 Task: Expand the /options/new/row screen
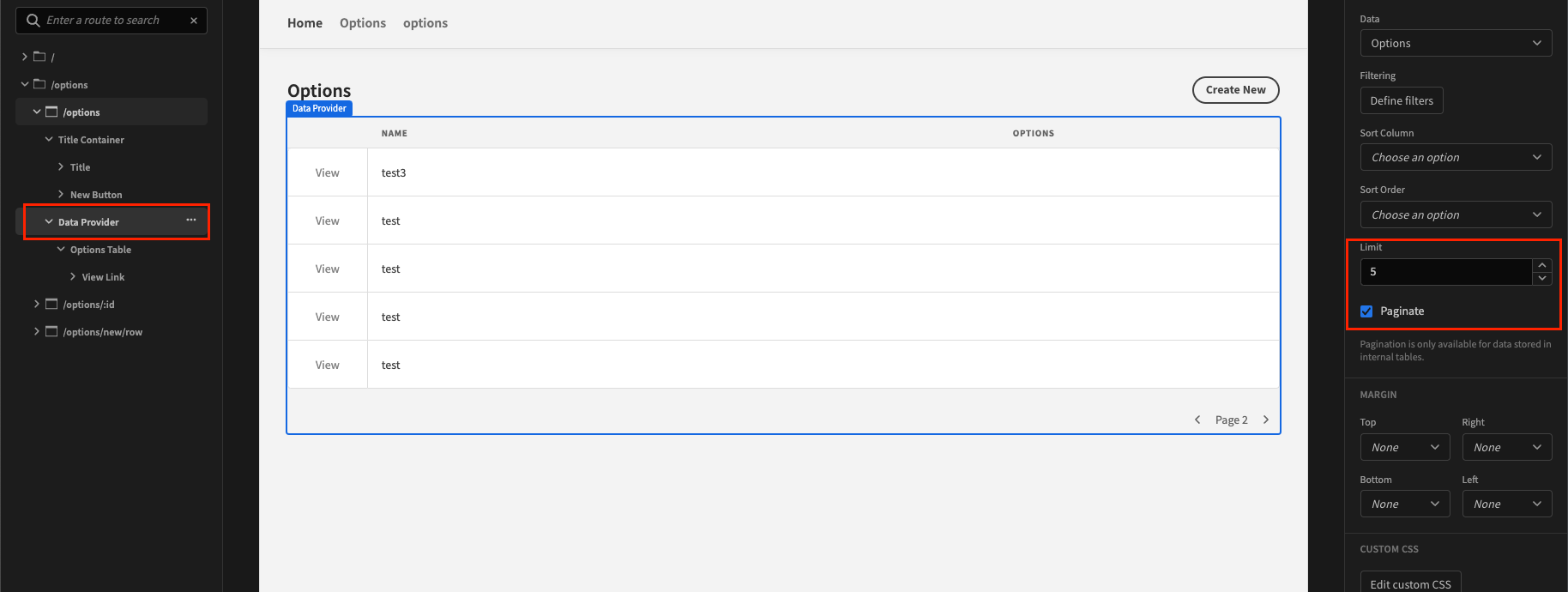[37, 331]
